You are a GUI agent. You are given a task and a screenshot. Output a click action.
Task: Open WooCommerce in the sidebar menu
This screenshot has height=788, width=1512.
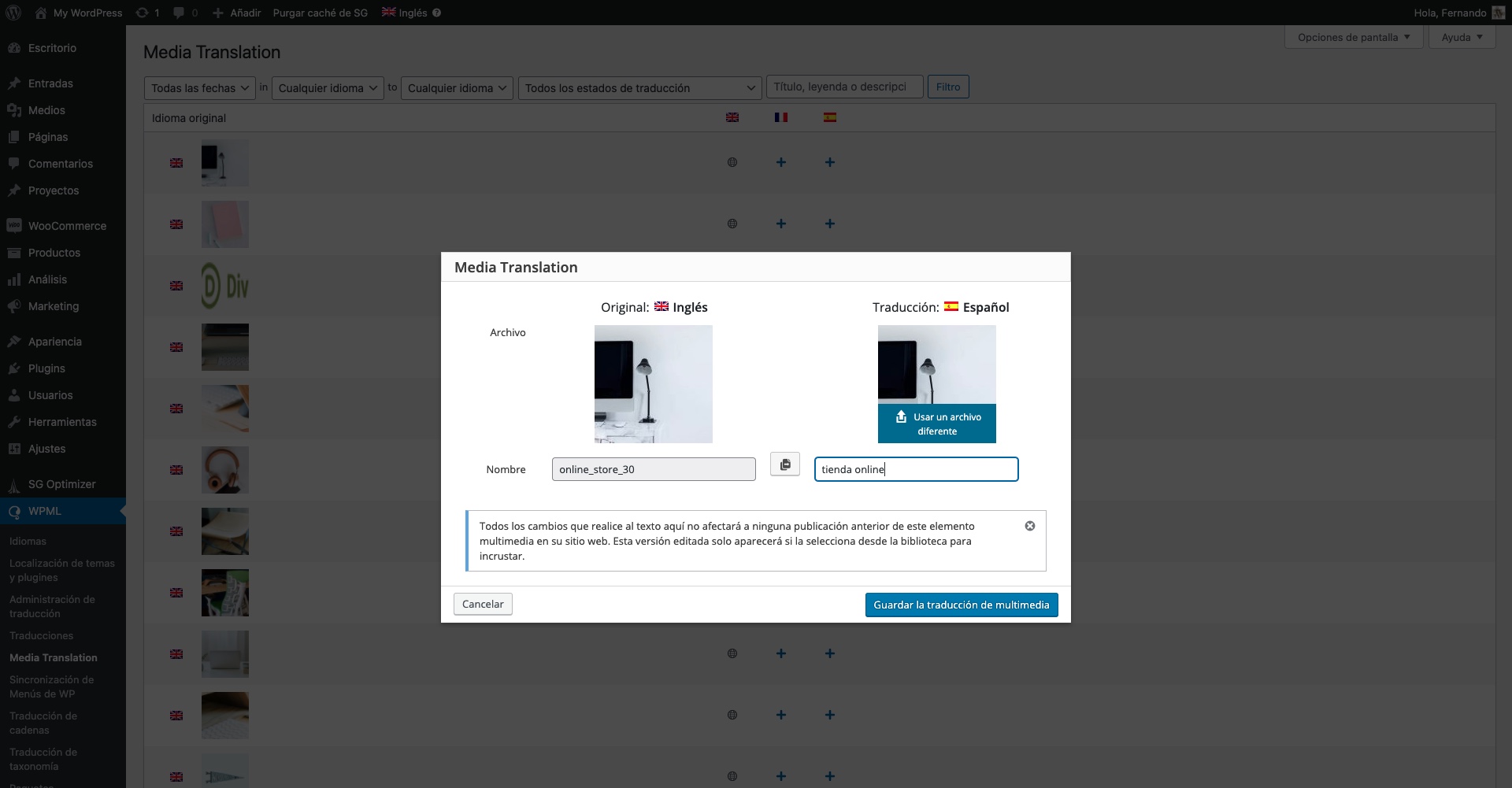(x=67, y=226)
